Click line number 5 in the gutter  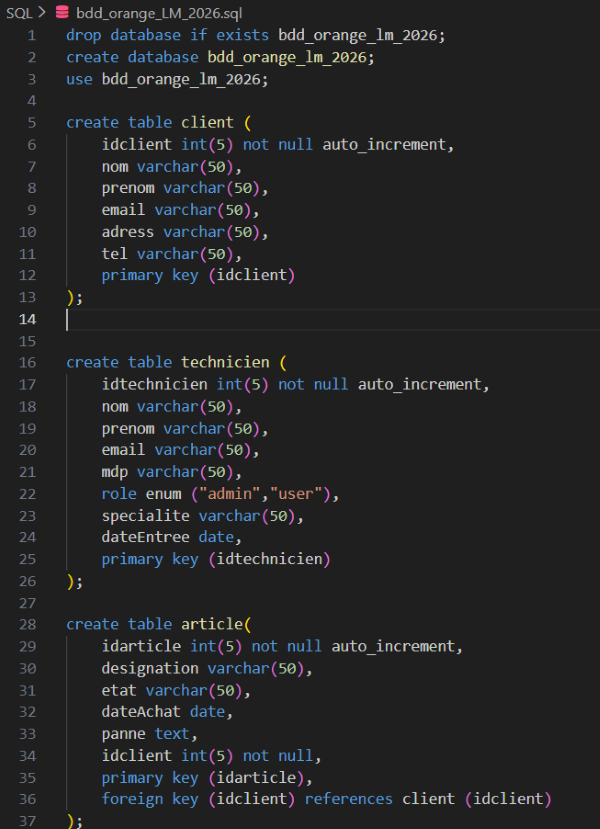click(32, 123)
